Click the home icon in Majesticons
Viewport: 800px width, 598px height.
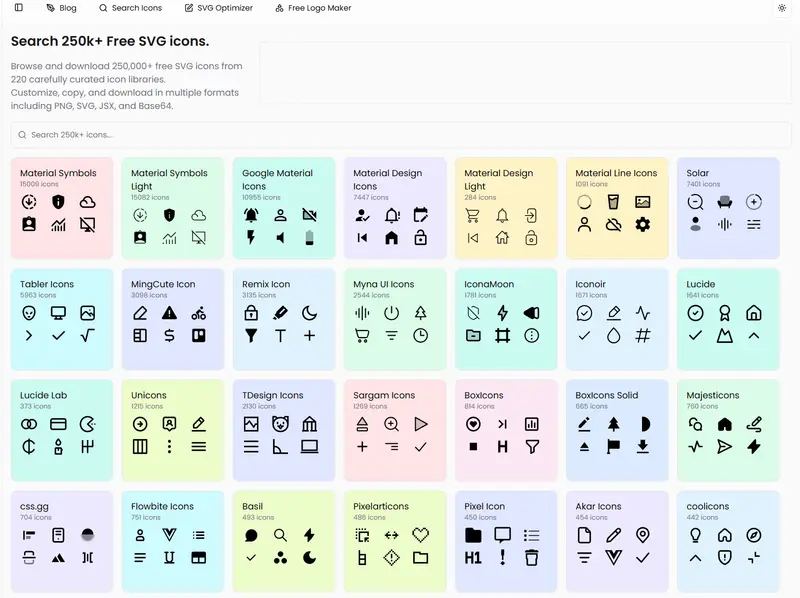[x=725, y=424]
